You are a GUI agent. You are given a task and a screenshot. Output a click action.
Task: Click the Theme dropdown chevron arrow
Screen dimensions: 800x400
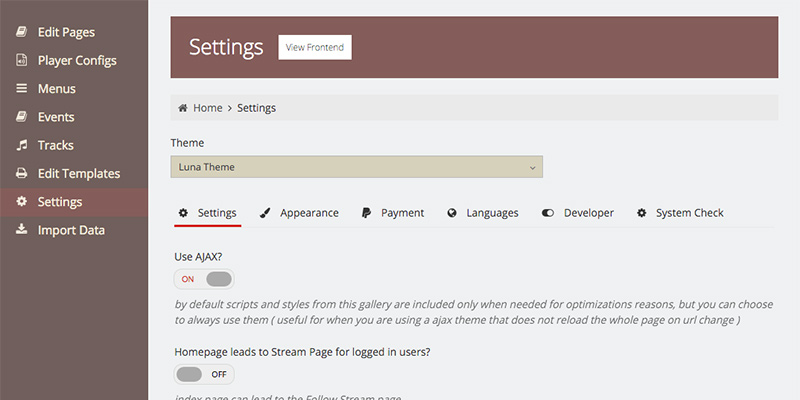(532, 168)
